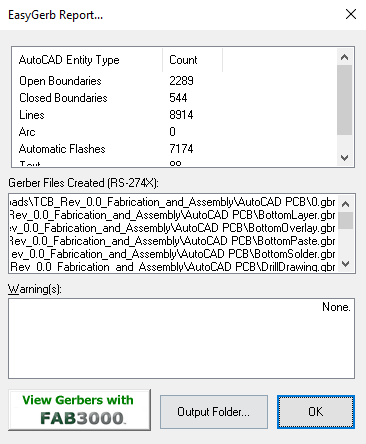Select the BottomLayer.gbr file entry
The width and height of the screenshot is (366, 444).
click(173, 215)
